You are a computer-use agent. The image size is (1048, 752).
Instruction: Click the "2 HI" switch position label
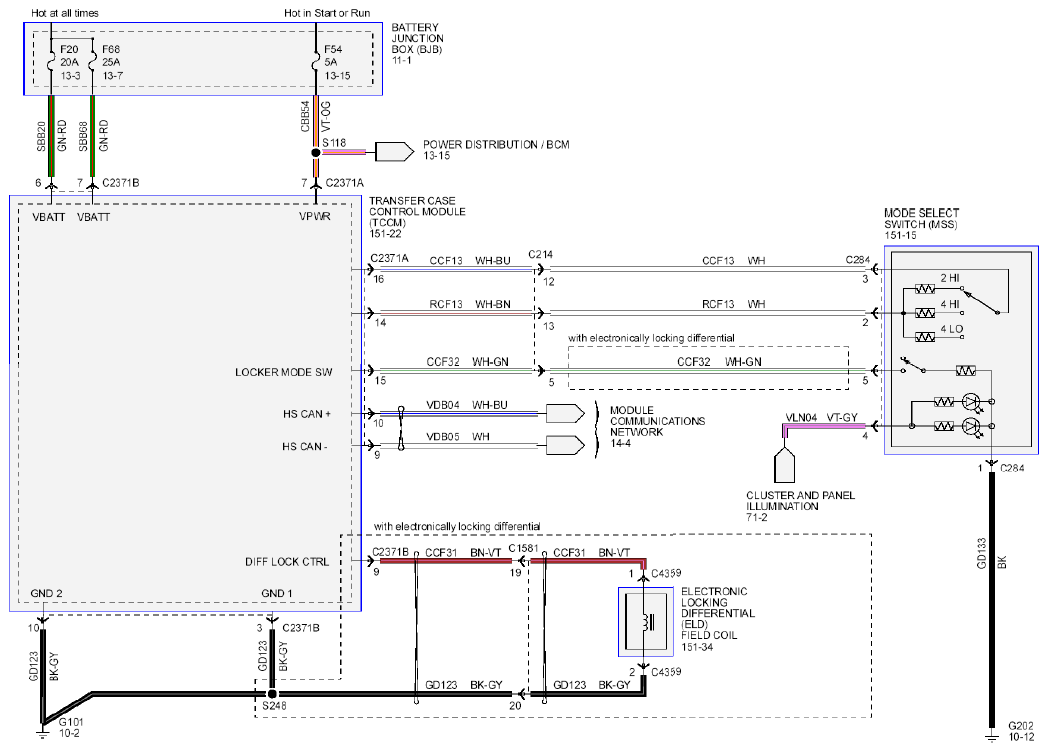(x=950, y=278)
